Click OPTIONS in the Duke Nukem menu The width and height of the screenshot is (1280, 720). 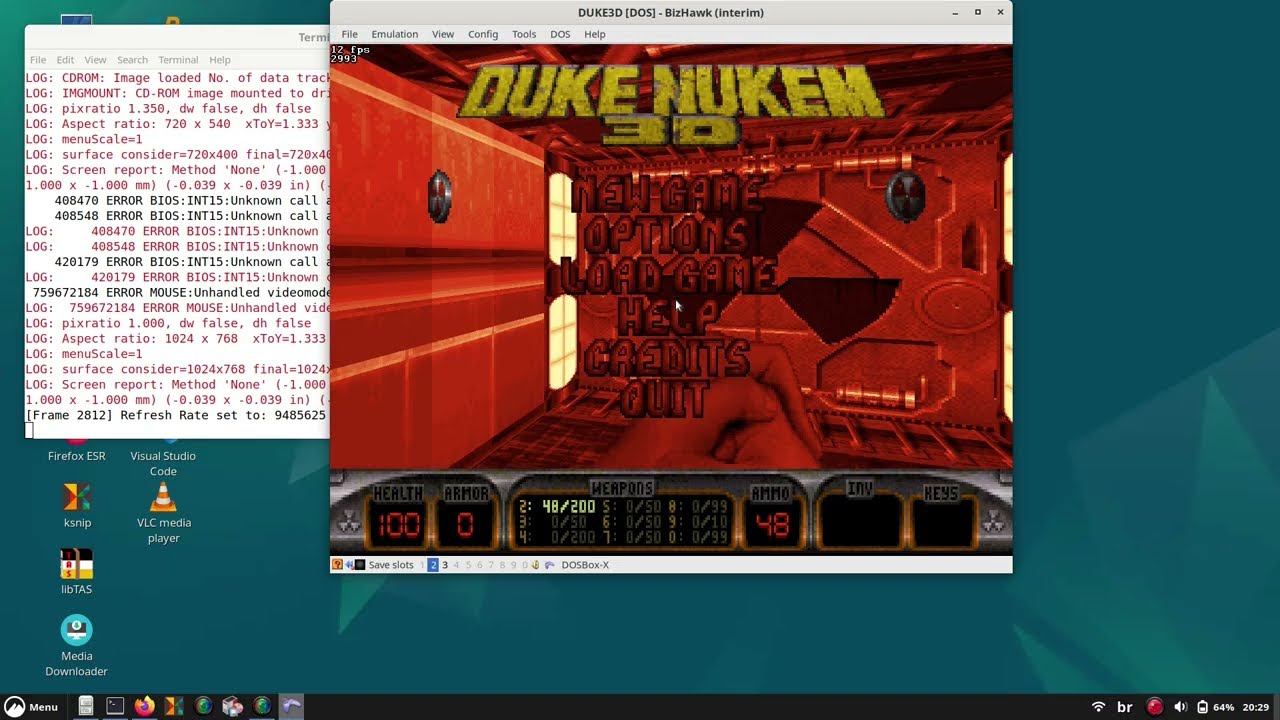click(666, 235)
